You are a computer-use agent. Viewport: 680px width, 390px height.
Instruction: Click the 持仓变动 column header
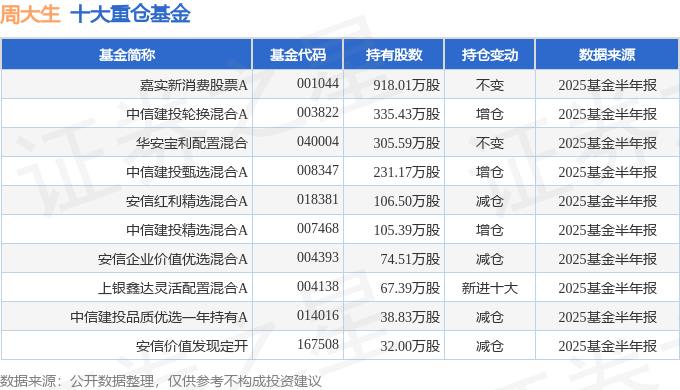point(490,55)
